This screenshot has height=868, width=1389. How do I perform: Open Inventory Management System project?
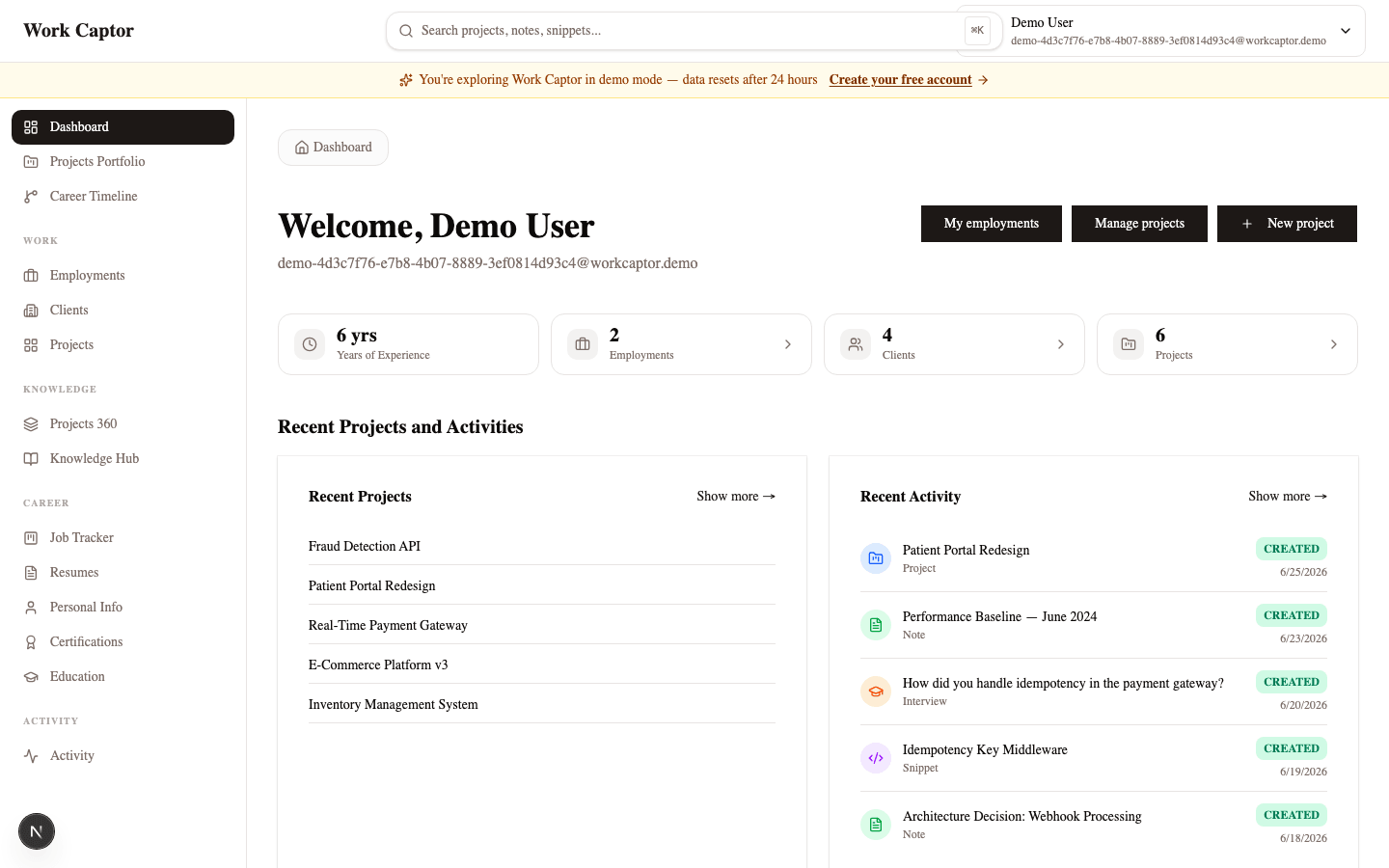pos(394,705)
